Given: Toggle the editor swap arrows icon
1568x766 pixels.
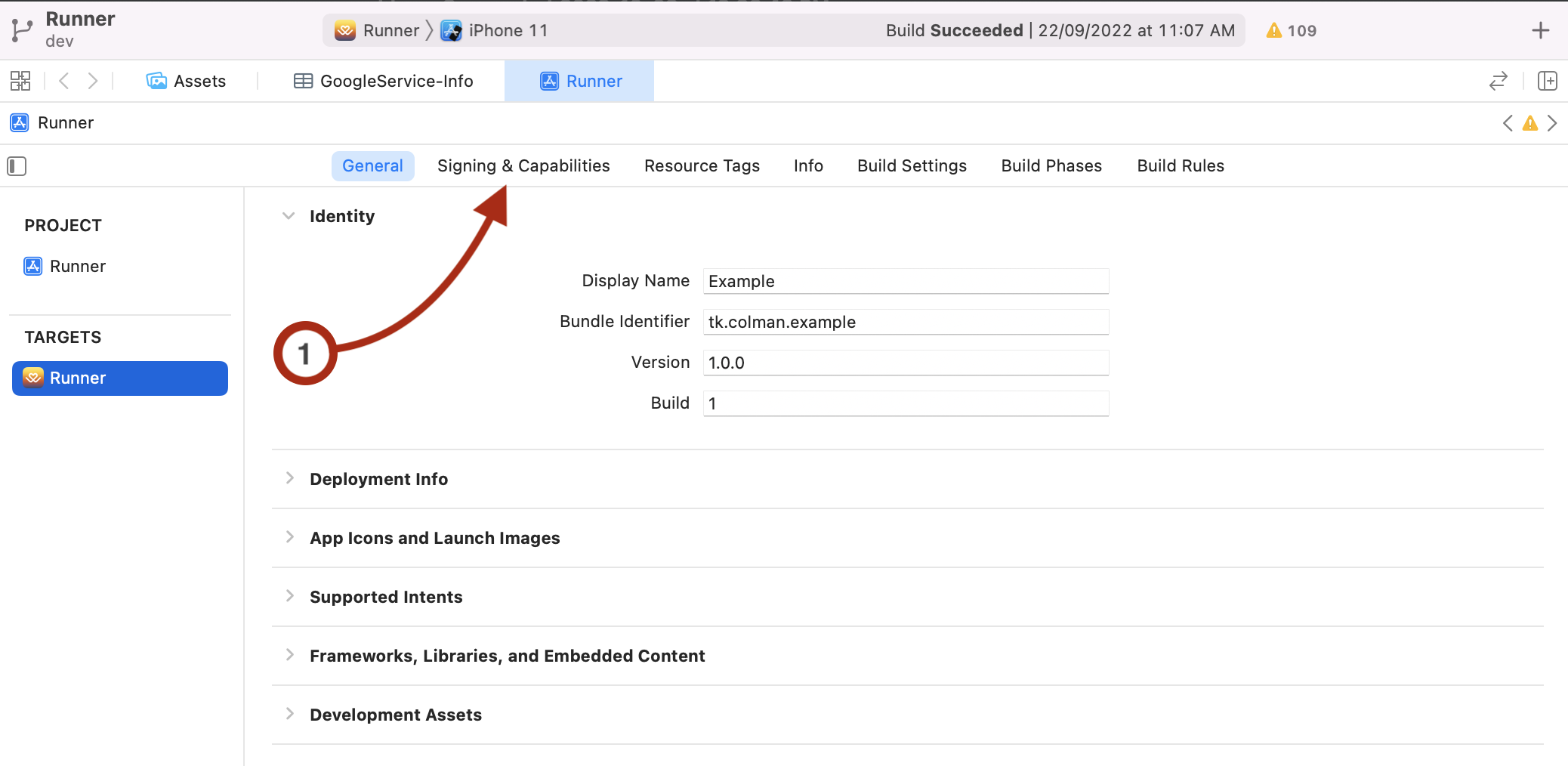Looking at the screenshot, I should pyautogui.click(x=1499, y=81).
